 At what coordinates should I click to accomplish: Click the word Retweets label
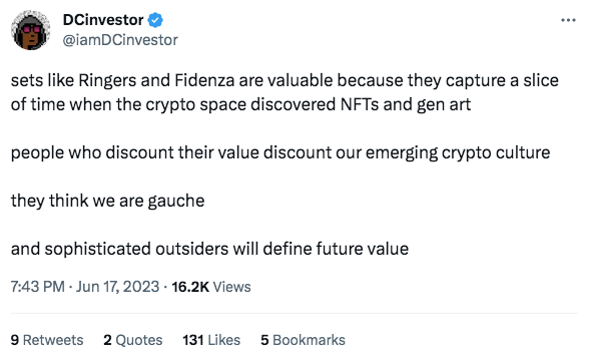tap(53, 340)
